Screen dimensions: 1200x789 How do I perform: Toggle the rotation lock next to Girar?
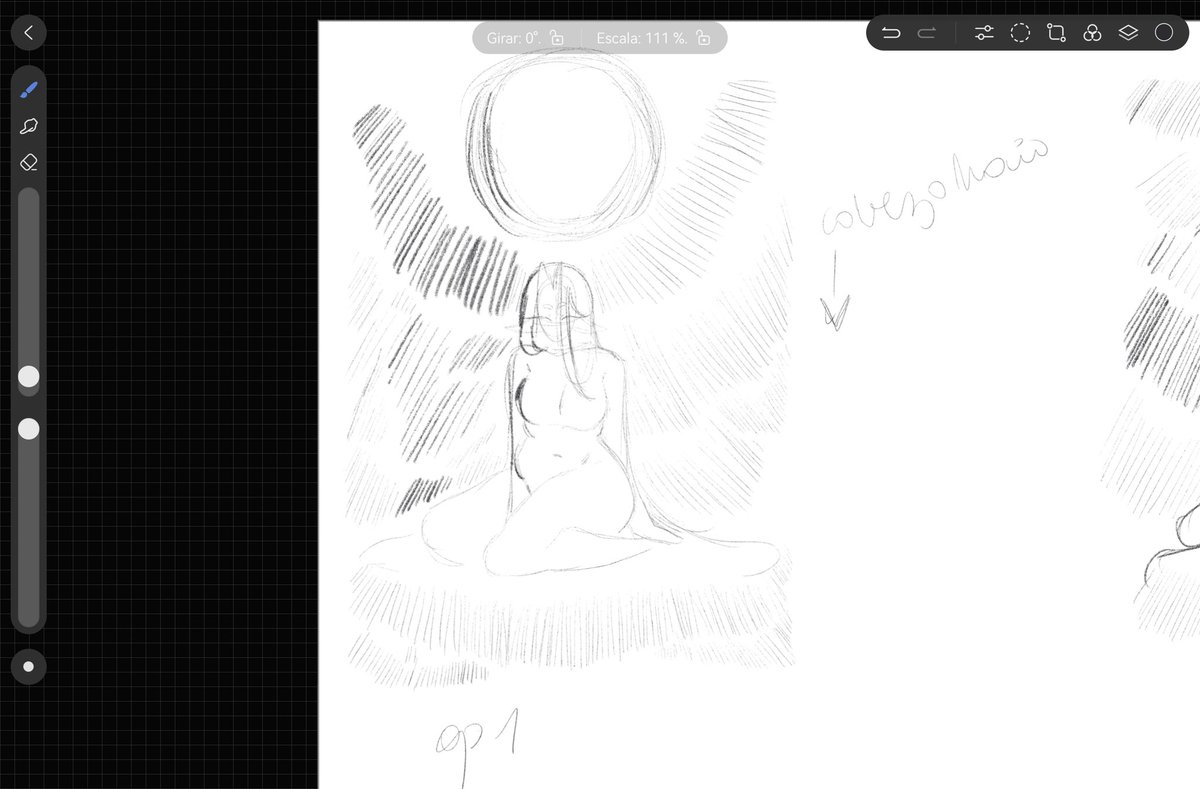557,38
